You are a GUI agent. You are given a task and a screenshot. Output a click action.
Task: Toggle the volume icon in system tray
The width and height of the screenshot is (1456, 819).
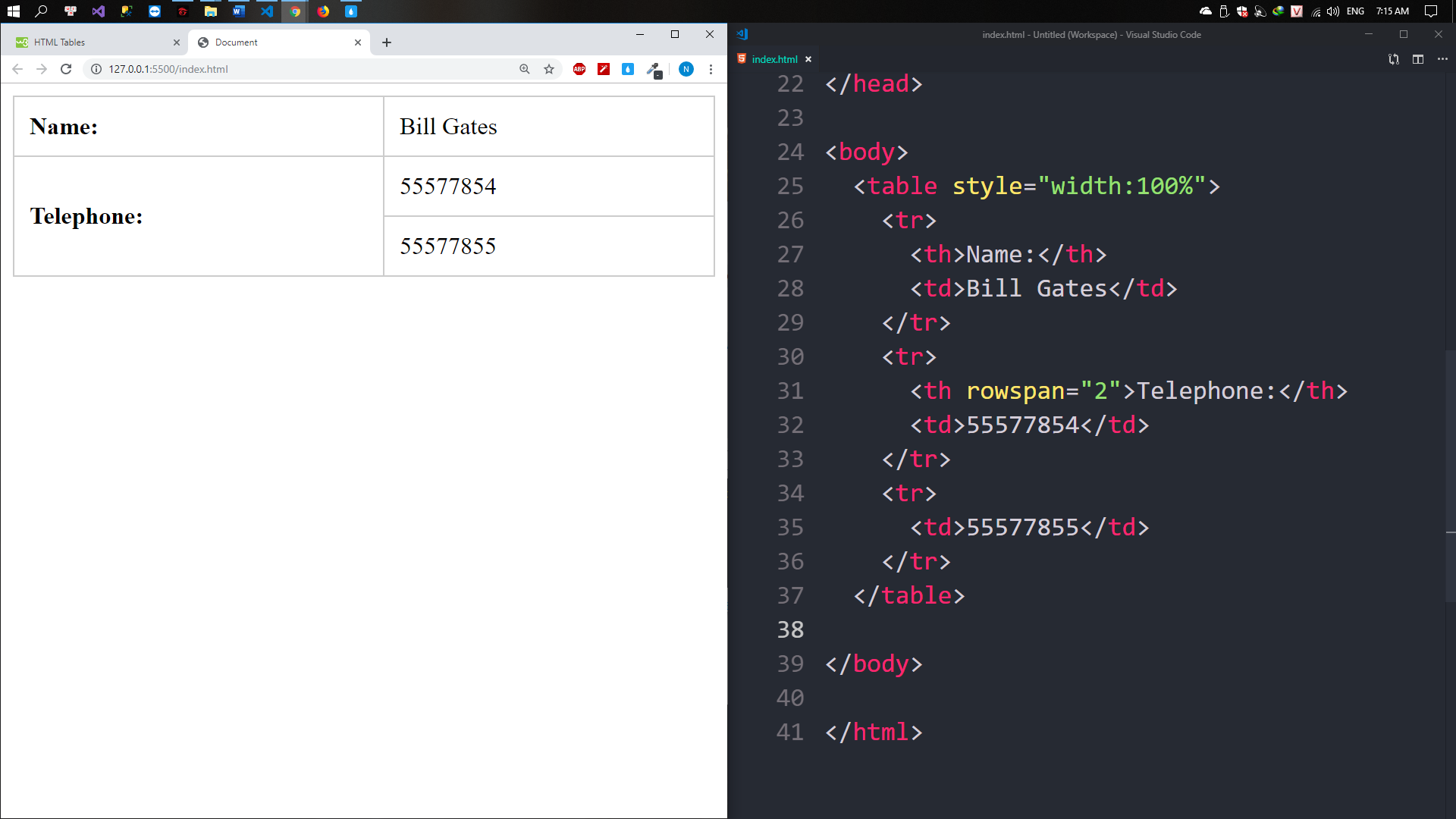click(x=1332, y=11)
